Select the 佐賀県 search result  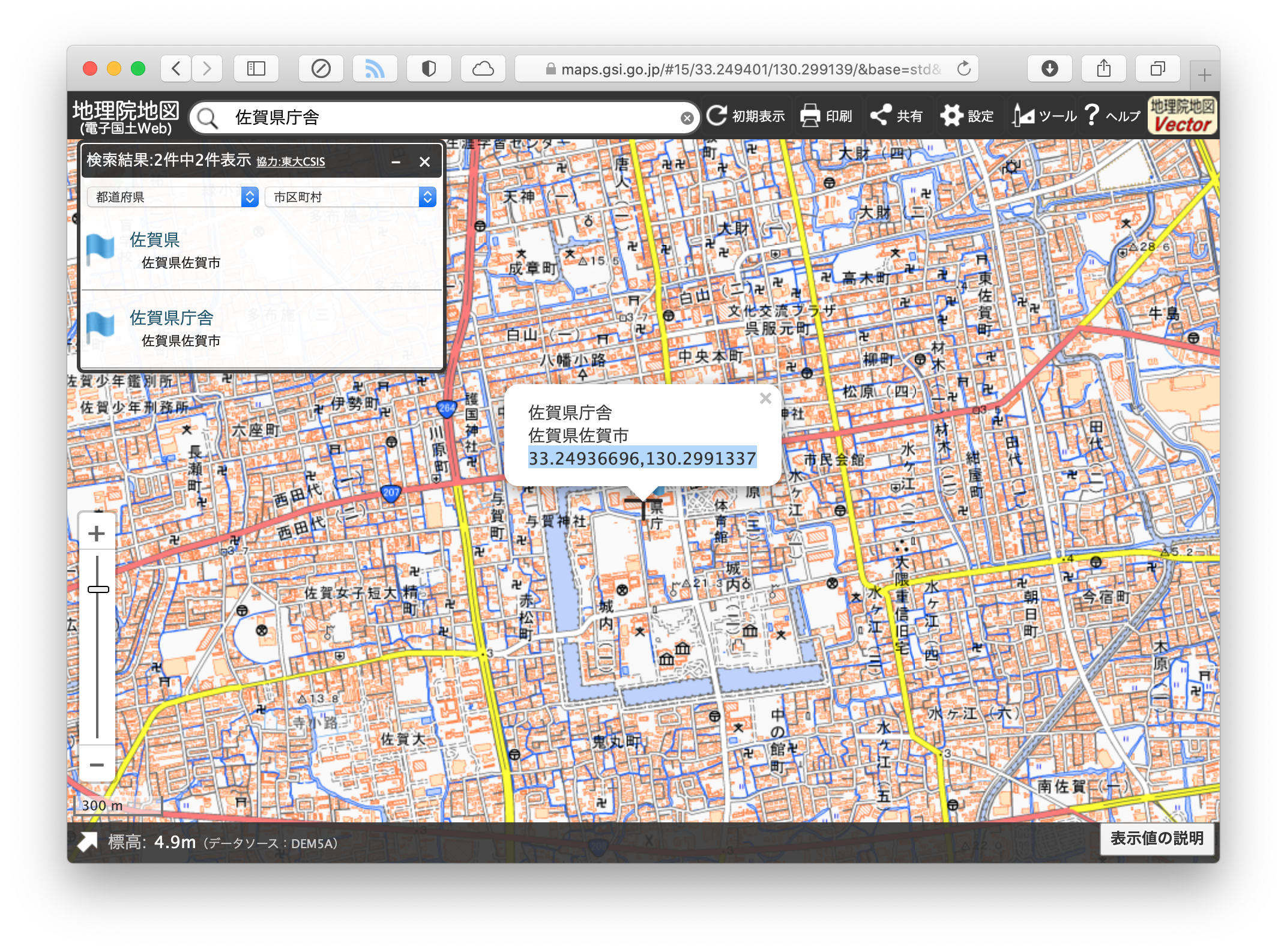(x=262, y=250)
